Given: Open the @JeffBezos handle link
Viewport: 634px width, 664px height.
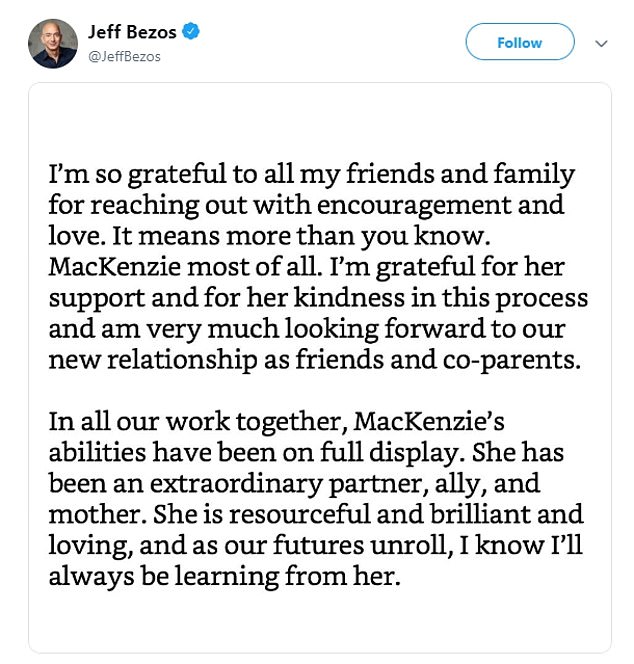Looking at the screenshot, I should click(x=124, y=57).
